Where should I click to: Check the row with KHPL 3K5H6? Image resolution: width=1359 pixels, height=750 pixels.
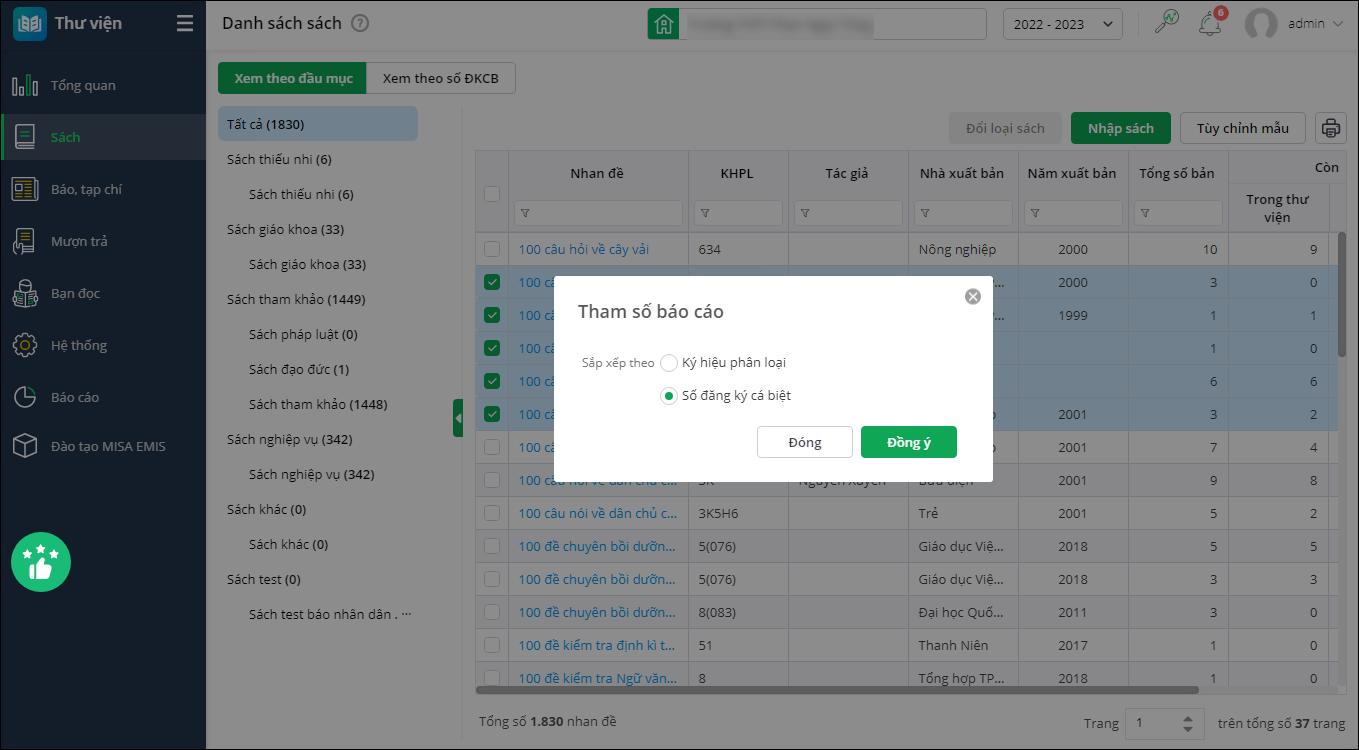coord(492,513)
